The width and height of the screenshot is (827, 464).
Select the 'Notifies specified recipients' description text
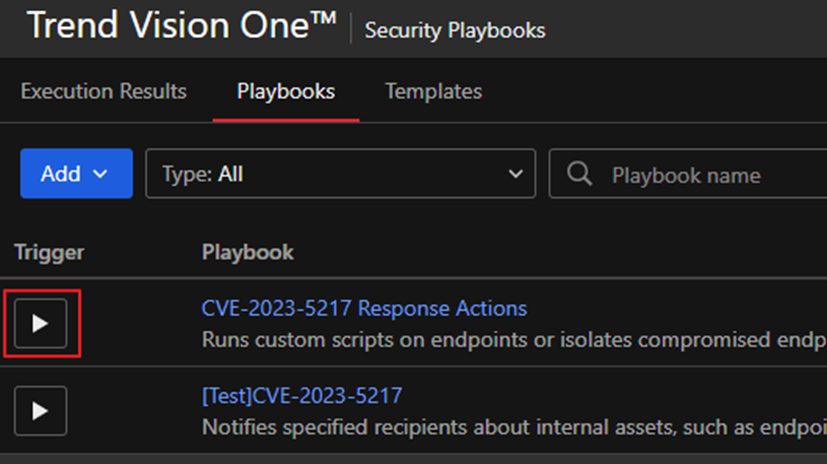510,427
